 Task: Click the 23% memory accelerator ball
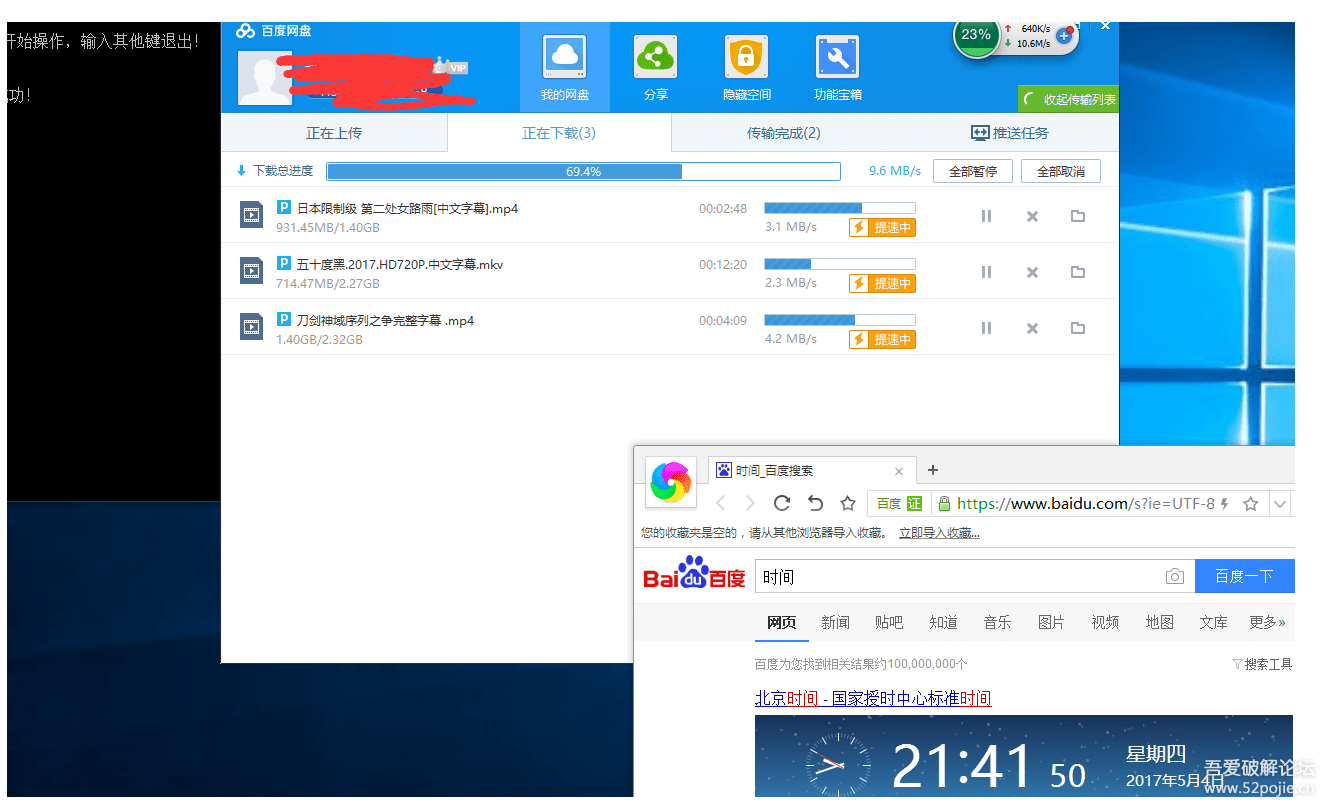pos(976,35)
